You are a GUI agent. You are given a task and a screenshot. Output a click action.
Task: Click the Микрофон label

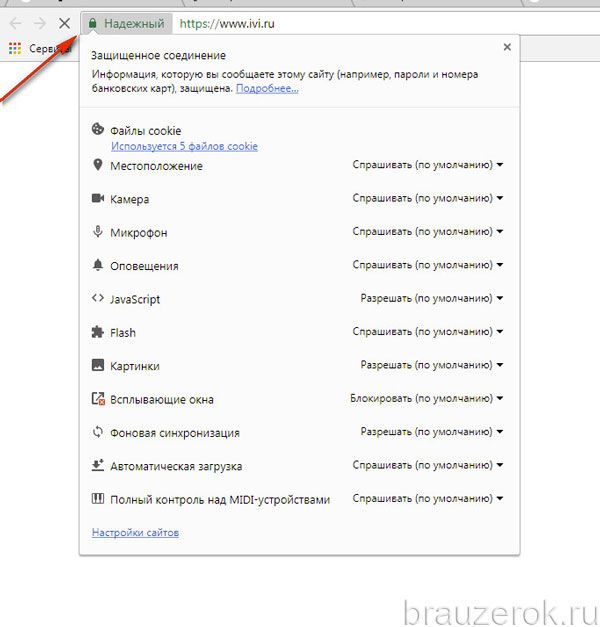[x=139, y=233]
